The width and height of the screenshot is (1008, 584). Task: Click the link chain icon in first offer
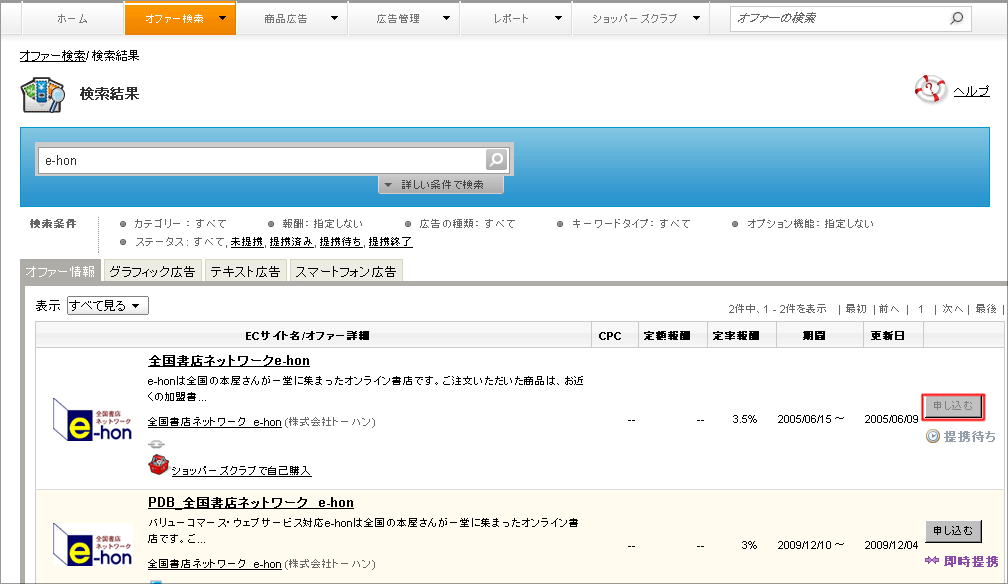(156, 444)
